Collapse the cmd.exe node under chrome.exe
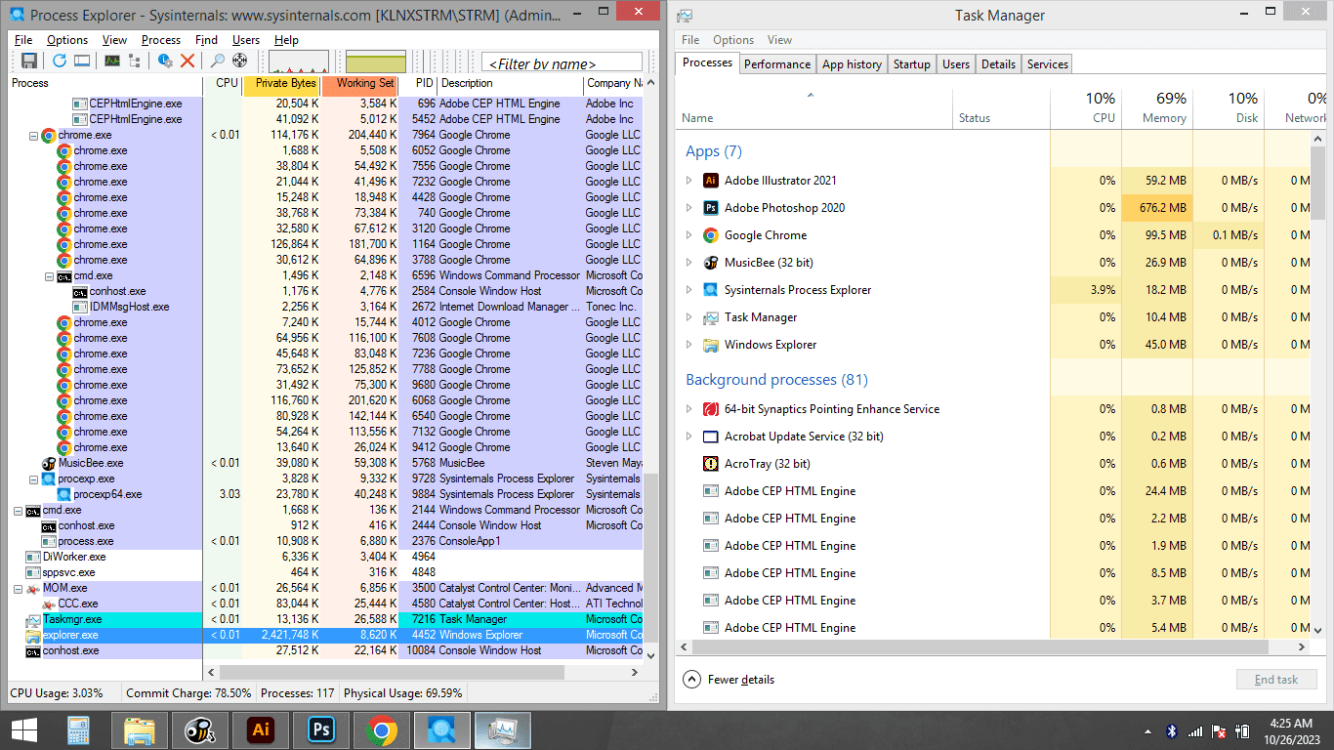 (x=49, y=276)
